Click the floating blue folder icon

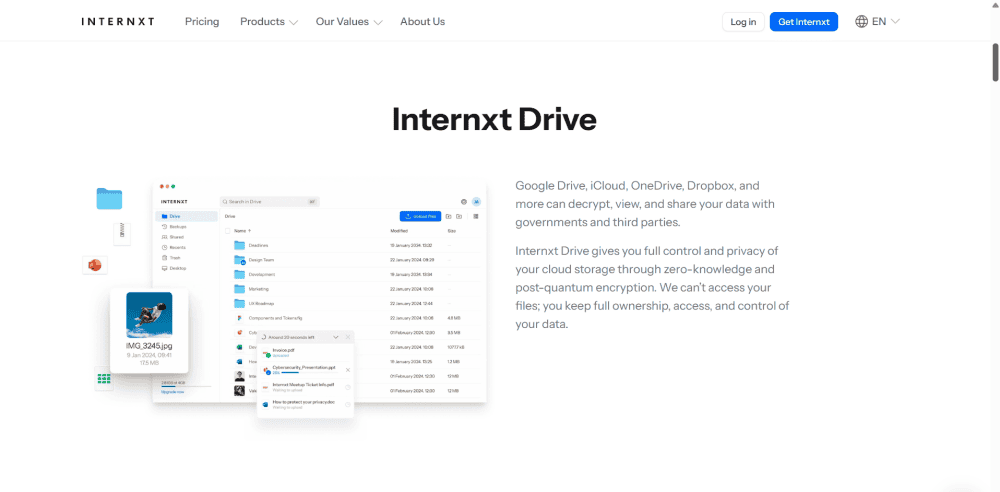(109, 198)
